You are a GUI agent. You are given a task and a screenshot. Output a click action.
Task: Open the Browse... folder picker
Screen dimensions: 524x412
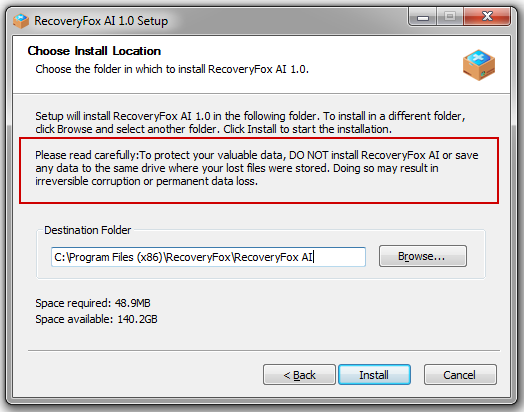423,256
